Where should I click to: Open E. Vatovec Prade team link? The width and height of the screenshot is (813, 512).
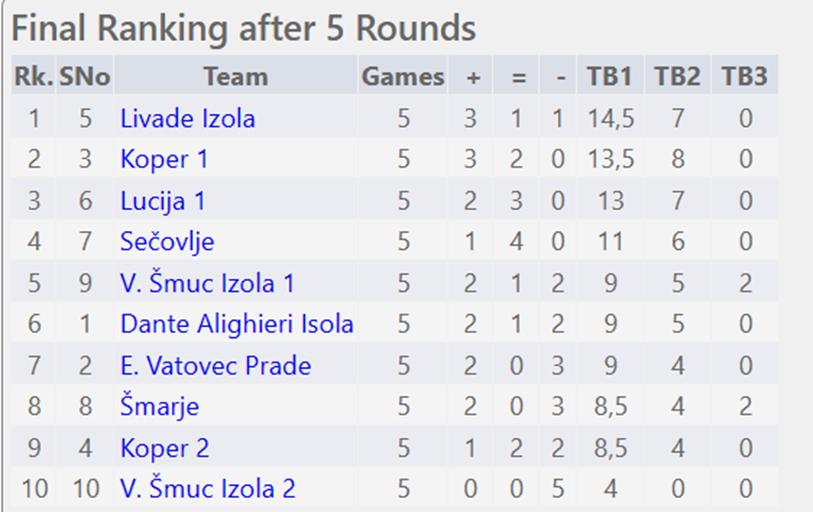215,366
